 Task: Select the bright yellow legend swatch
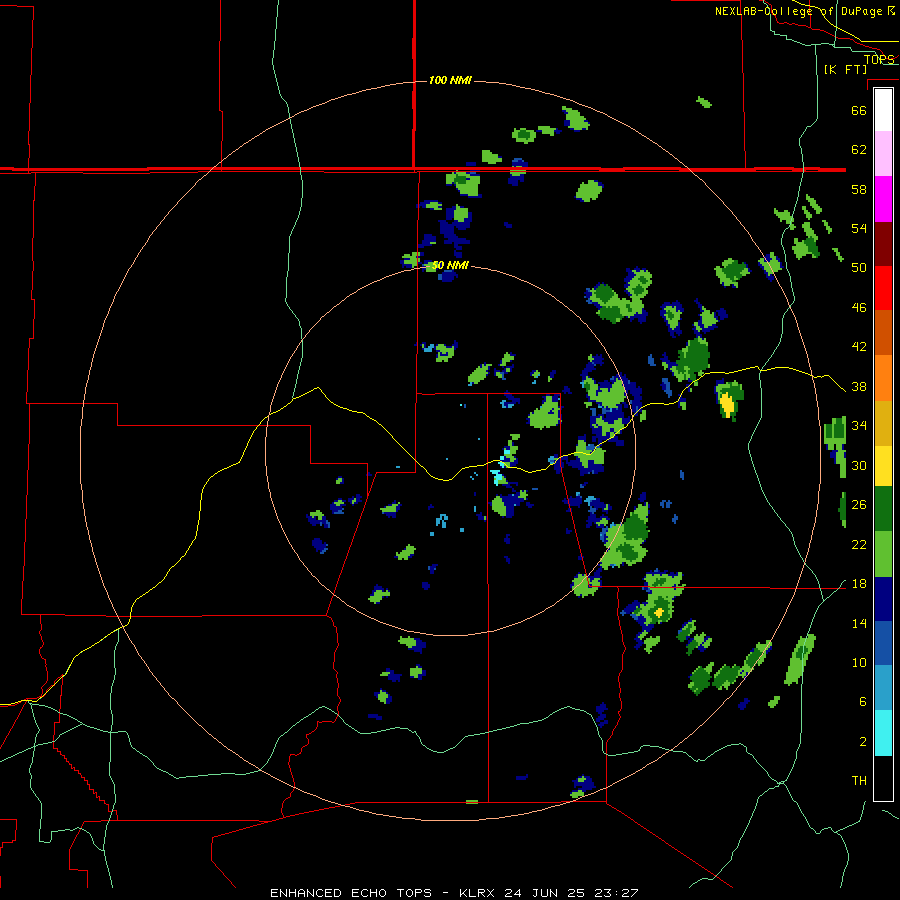coord(883,466)
